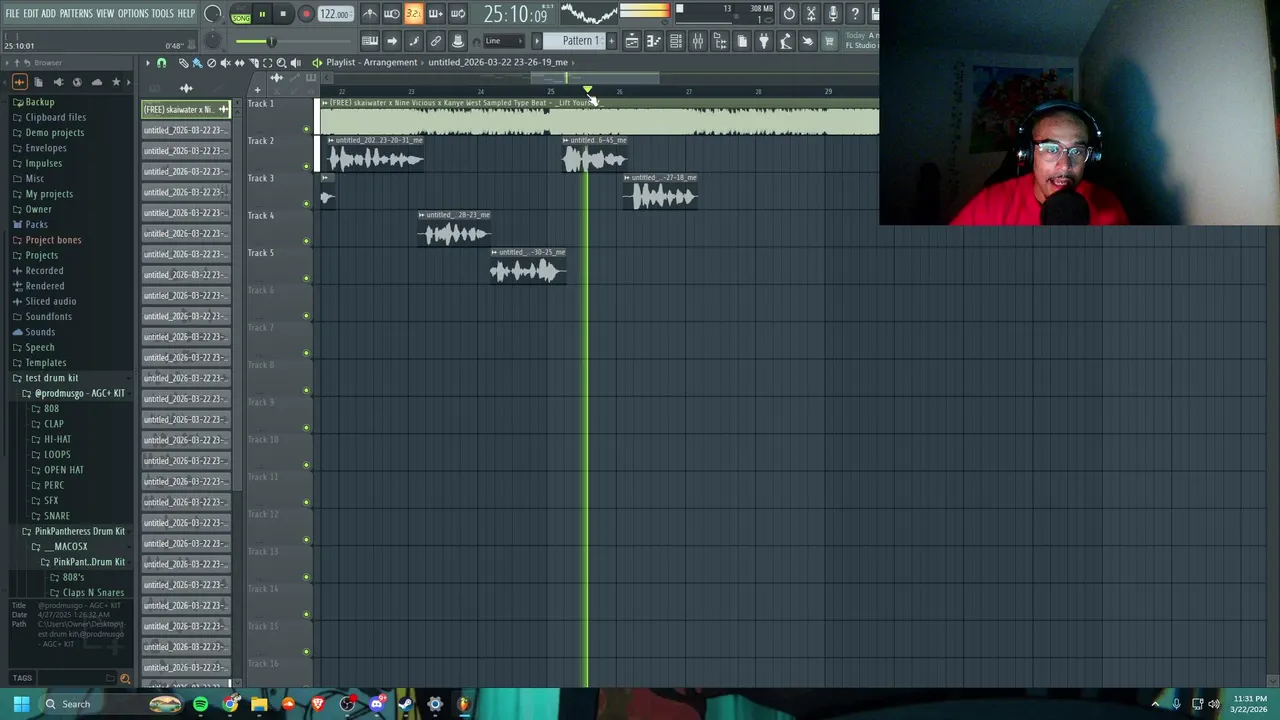Select the Zoom tool in the playlist

coord(281,63)
